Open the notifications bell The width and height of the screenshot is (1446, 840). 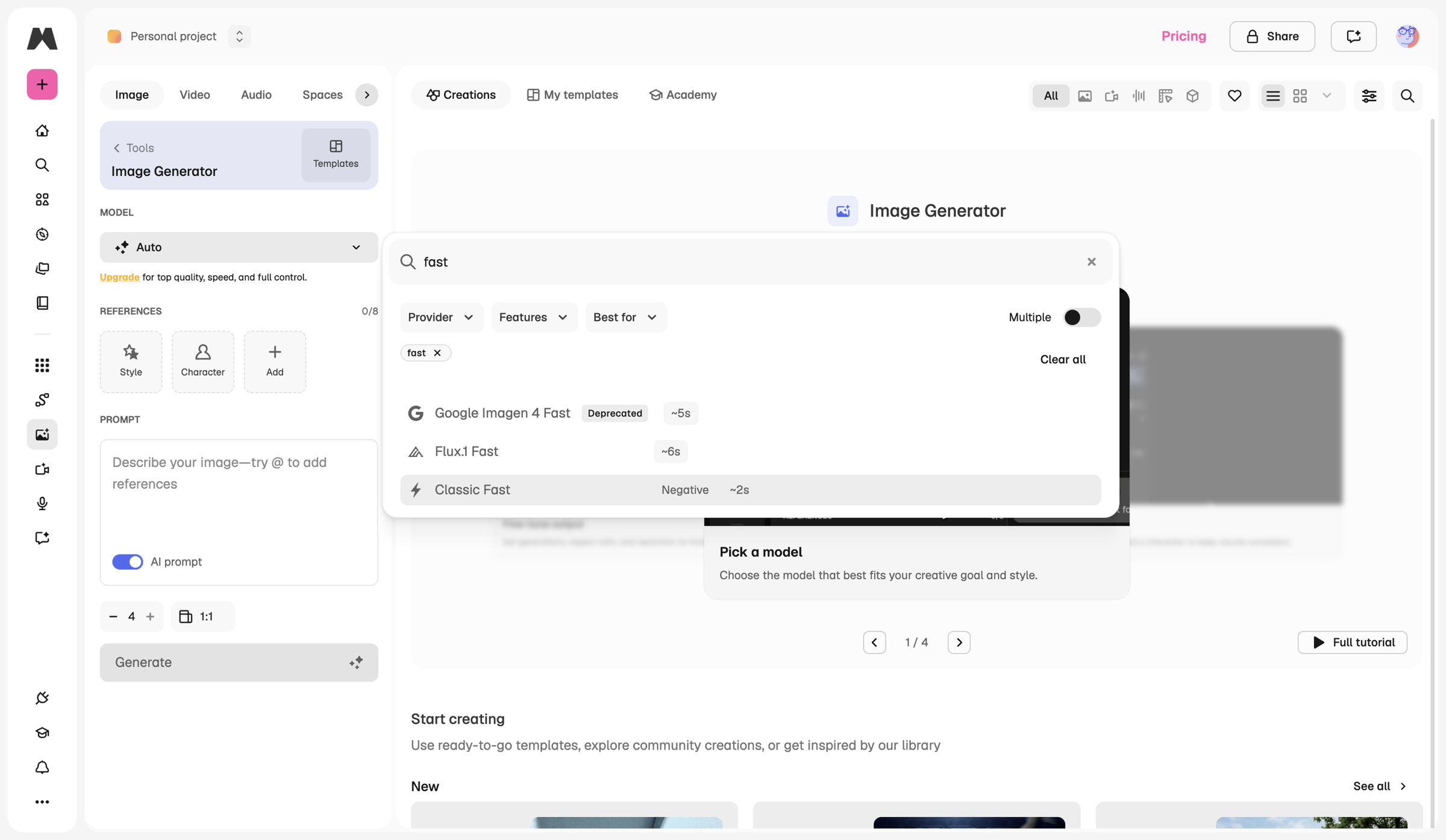click(x=42, y=767)
